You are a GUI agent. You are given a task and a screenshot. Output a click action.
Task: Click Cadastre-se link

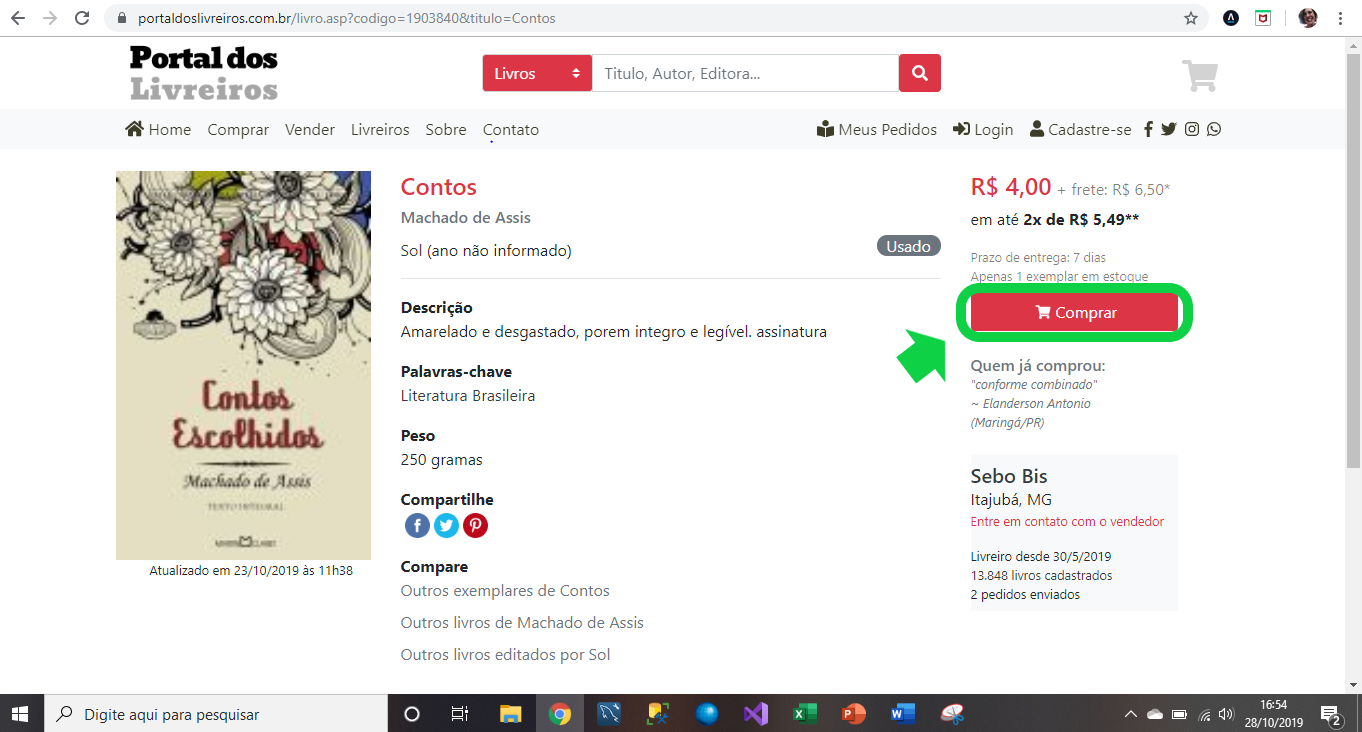[x=1081, y=129]
